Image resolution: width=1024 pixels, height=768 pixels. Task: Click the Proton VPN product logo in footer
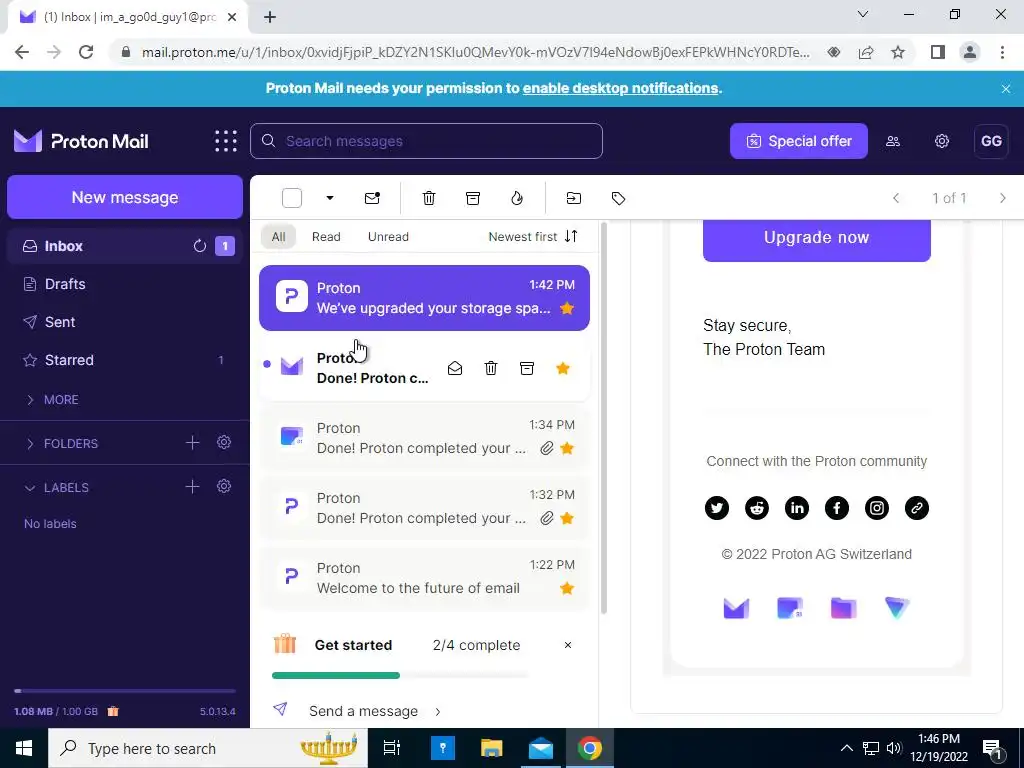click(897, 608)
